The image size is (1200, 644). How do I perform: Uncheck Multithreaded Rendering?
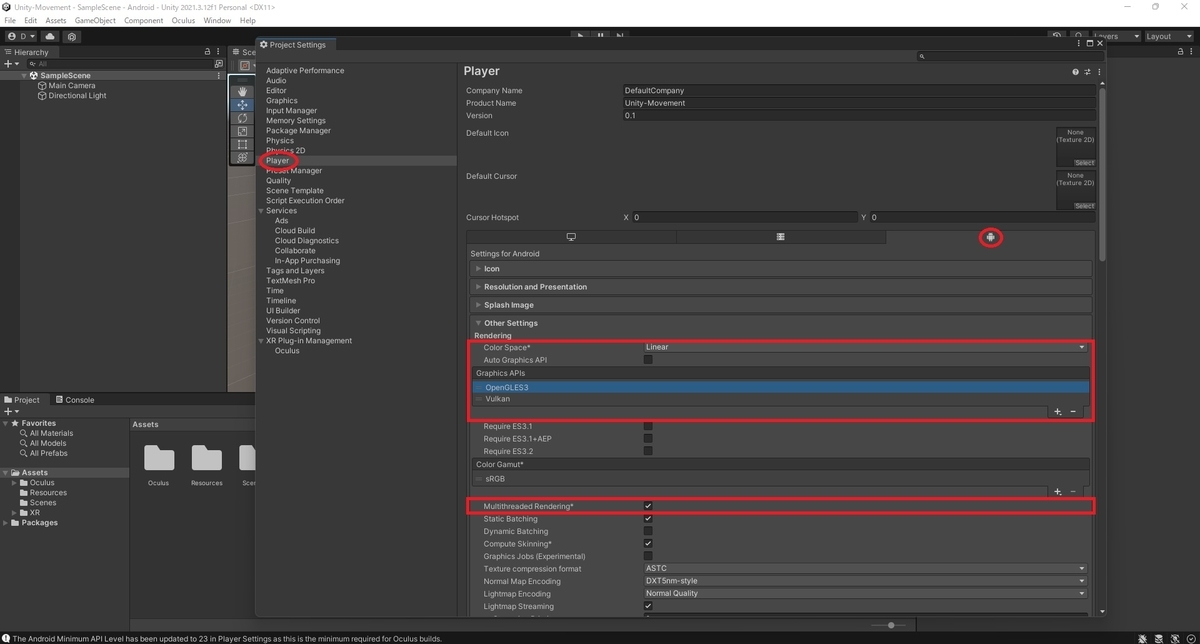coord(648,507)
